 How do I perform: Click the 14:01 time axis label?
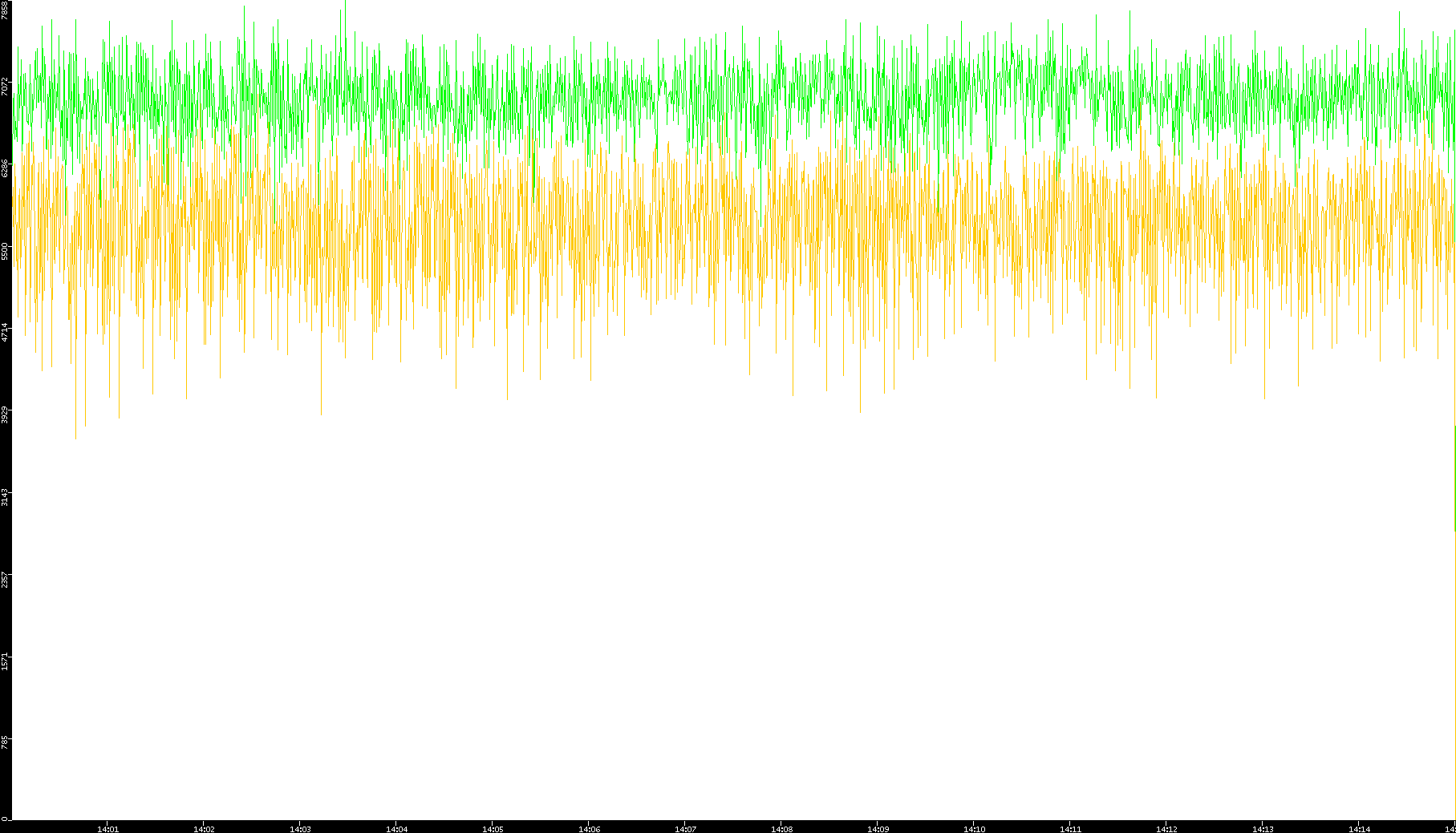(107, 829)
